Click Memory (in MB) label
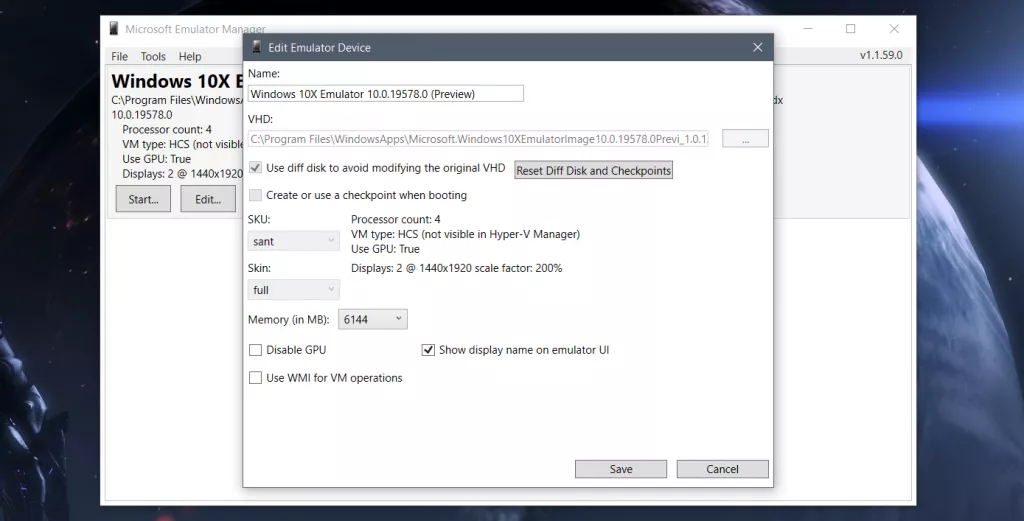 (289, 319)
